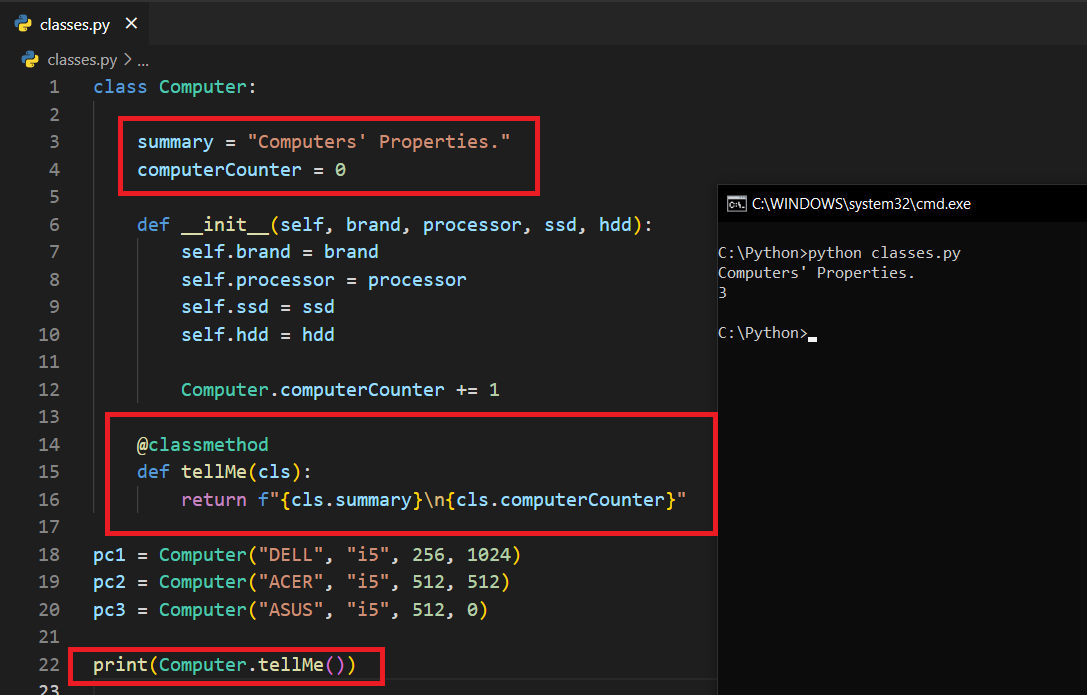Click the breadcrumb chevron separator
Screen dimensions: 1087x695
[127, 60]
